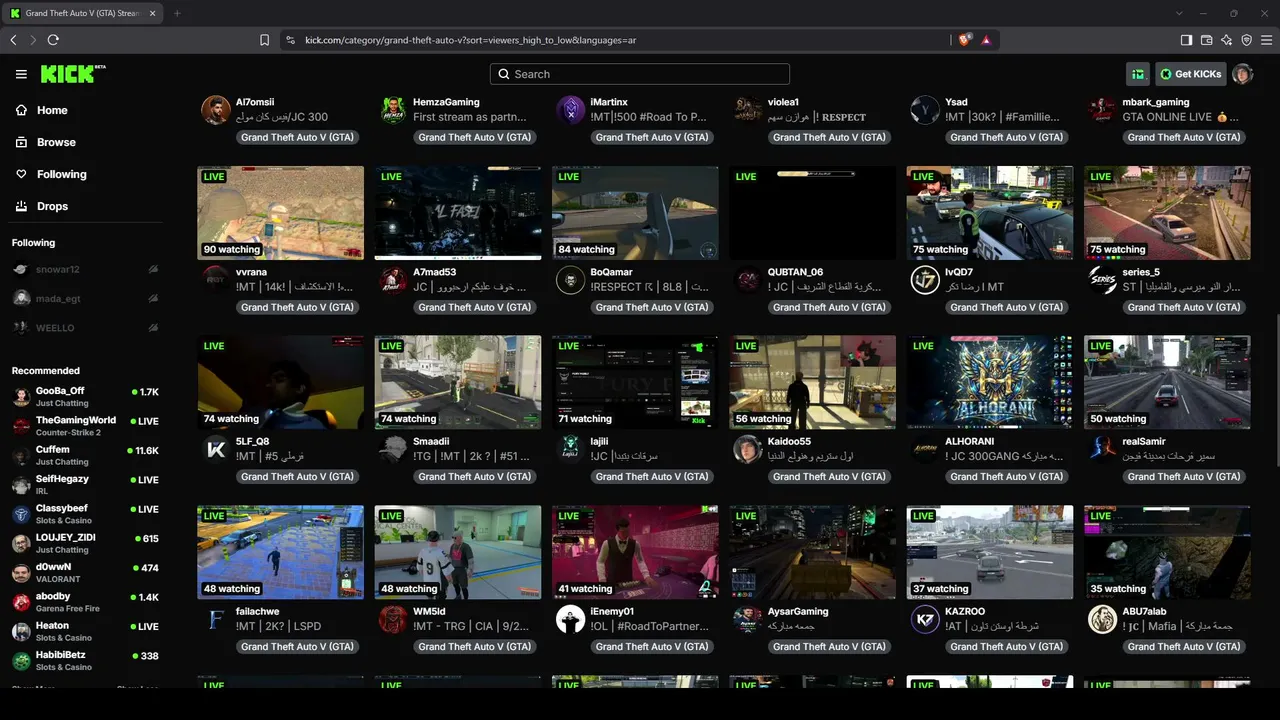Open Cuffem recommended channel
Screen dimensions: 1280x720
(x=85, y=455)
